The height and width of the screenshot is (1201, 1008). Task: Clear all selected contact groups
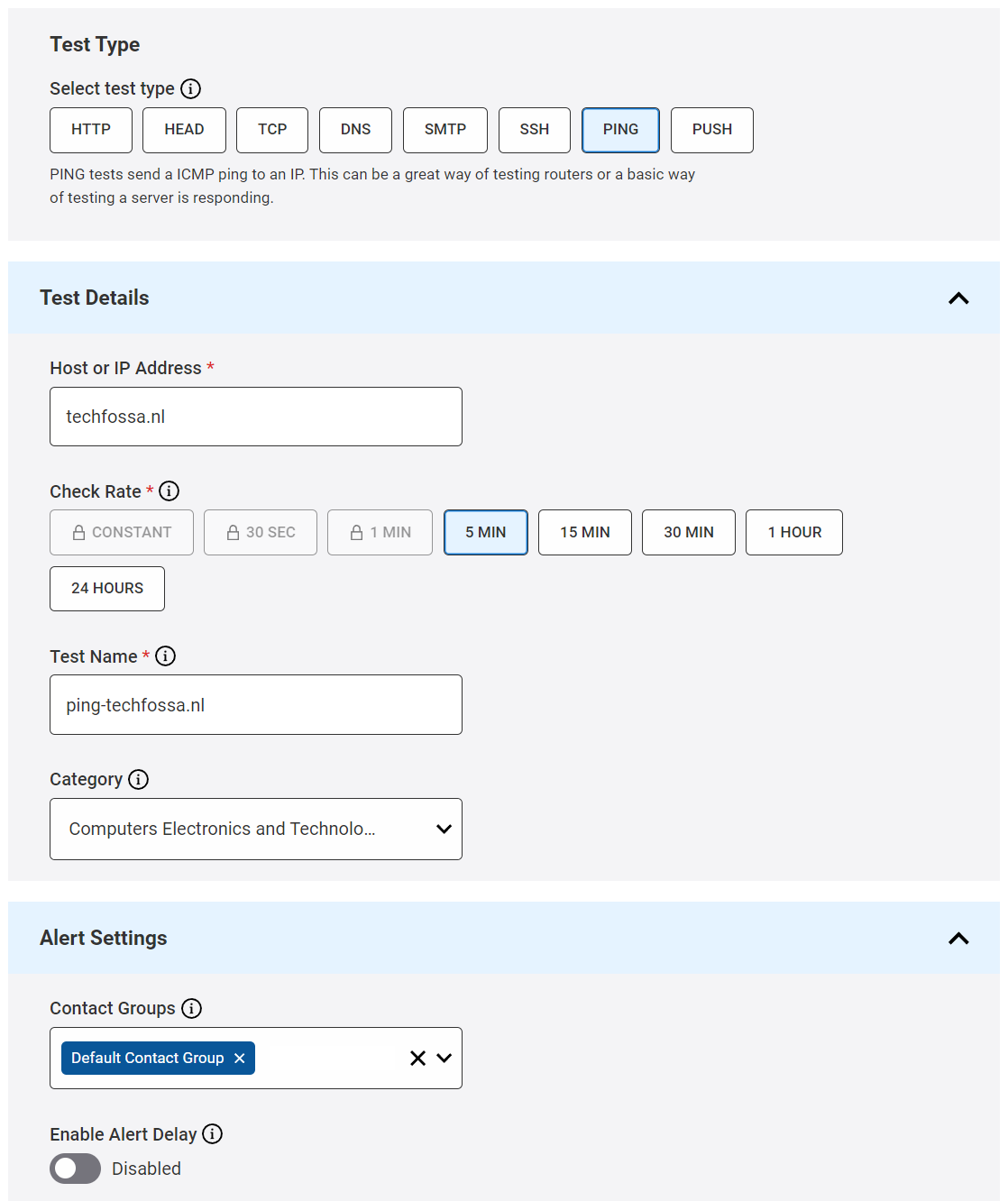tap(417, 1059)
